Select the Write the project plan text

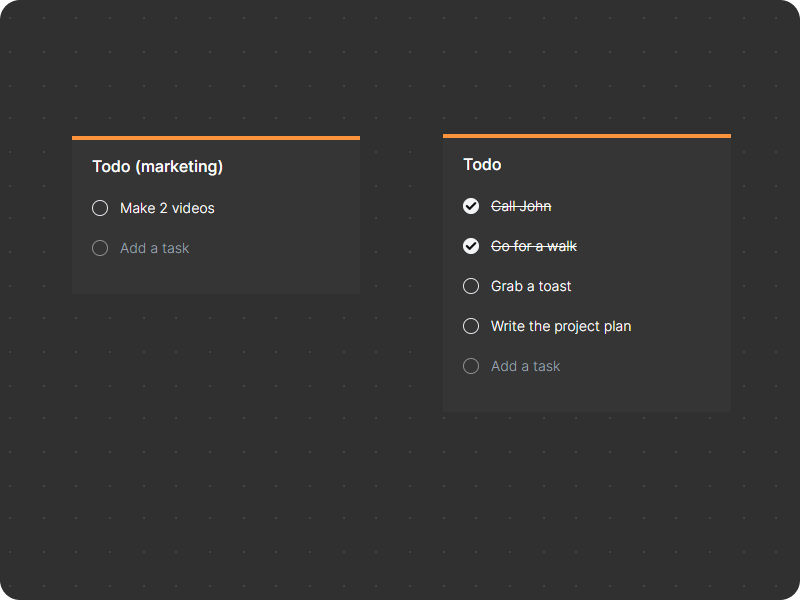[560, 326]
